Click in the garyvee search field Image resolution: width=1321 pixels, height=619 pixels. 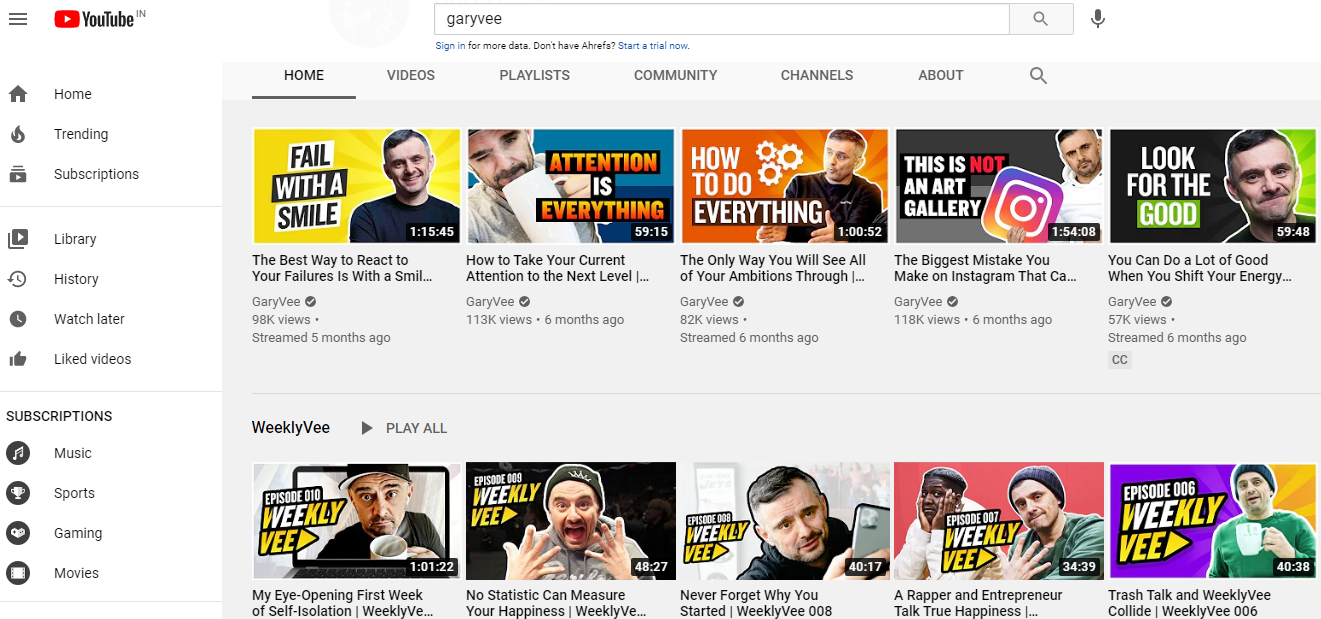click(x=722, y=19)
